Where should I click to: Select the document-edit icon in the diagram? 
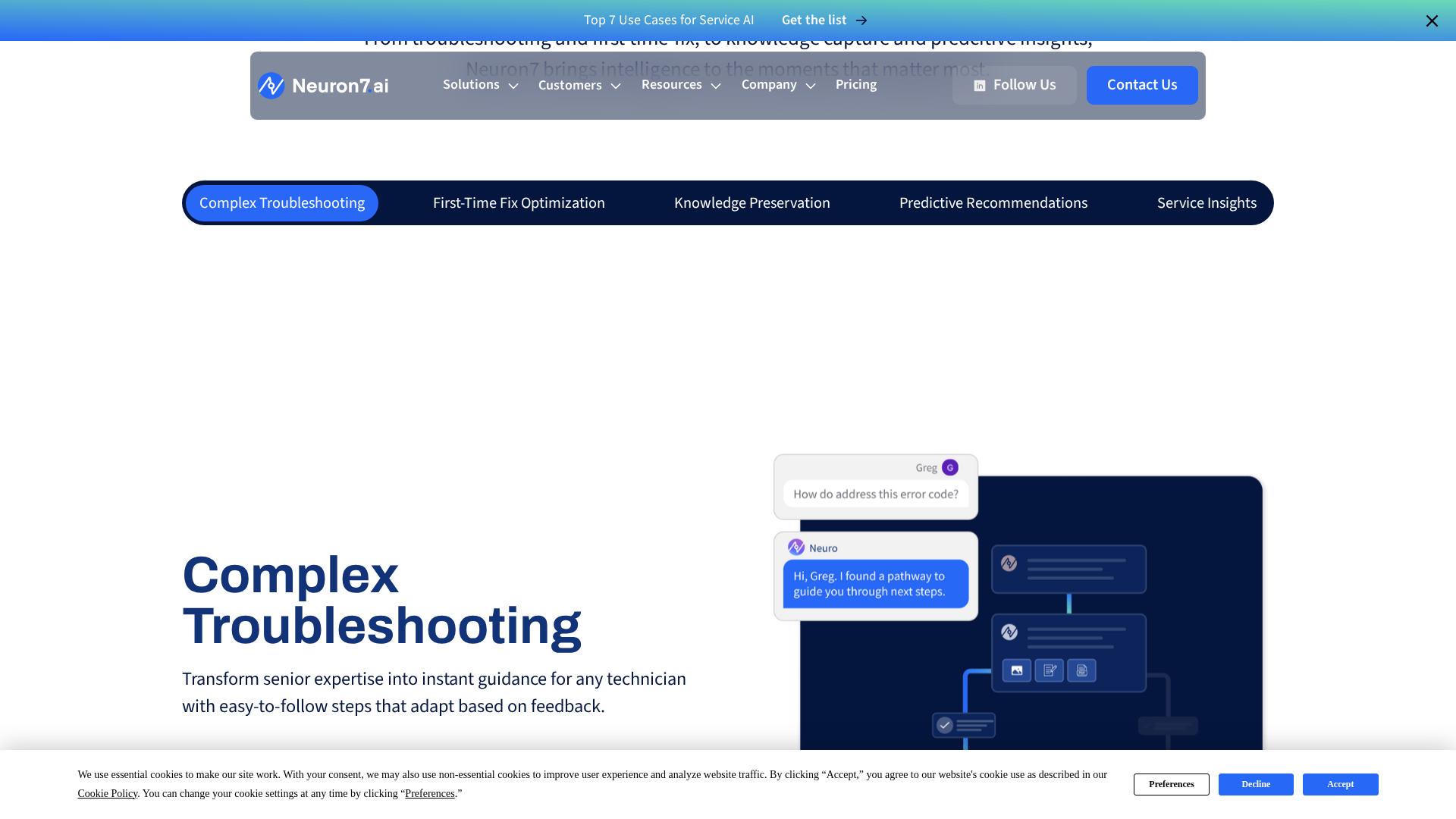pos(1050,670)
